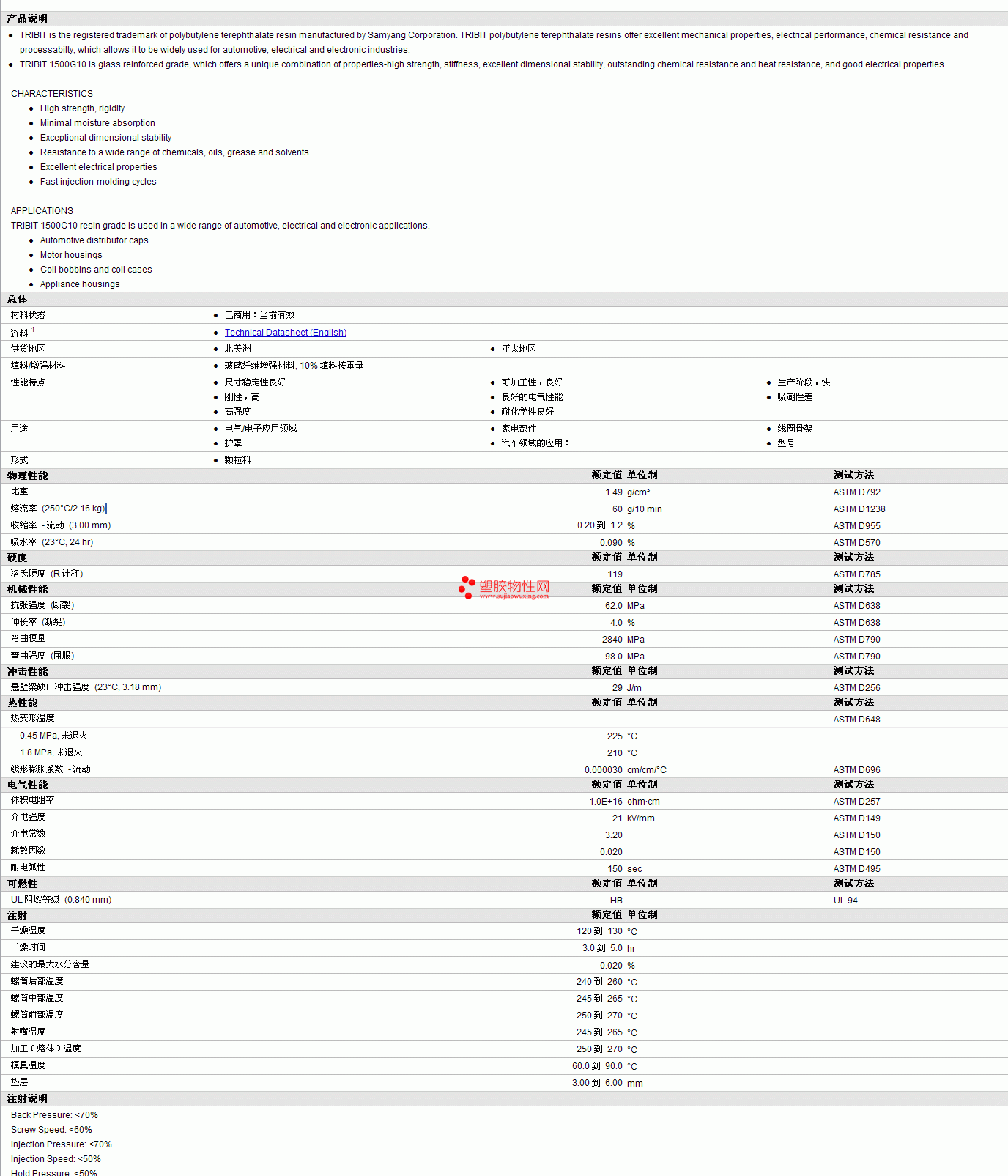Click the 1.49 specific gravity value
1008x1176 pixels.
point(614,492)
